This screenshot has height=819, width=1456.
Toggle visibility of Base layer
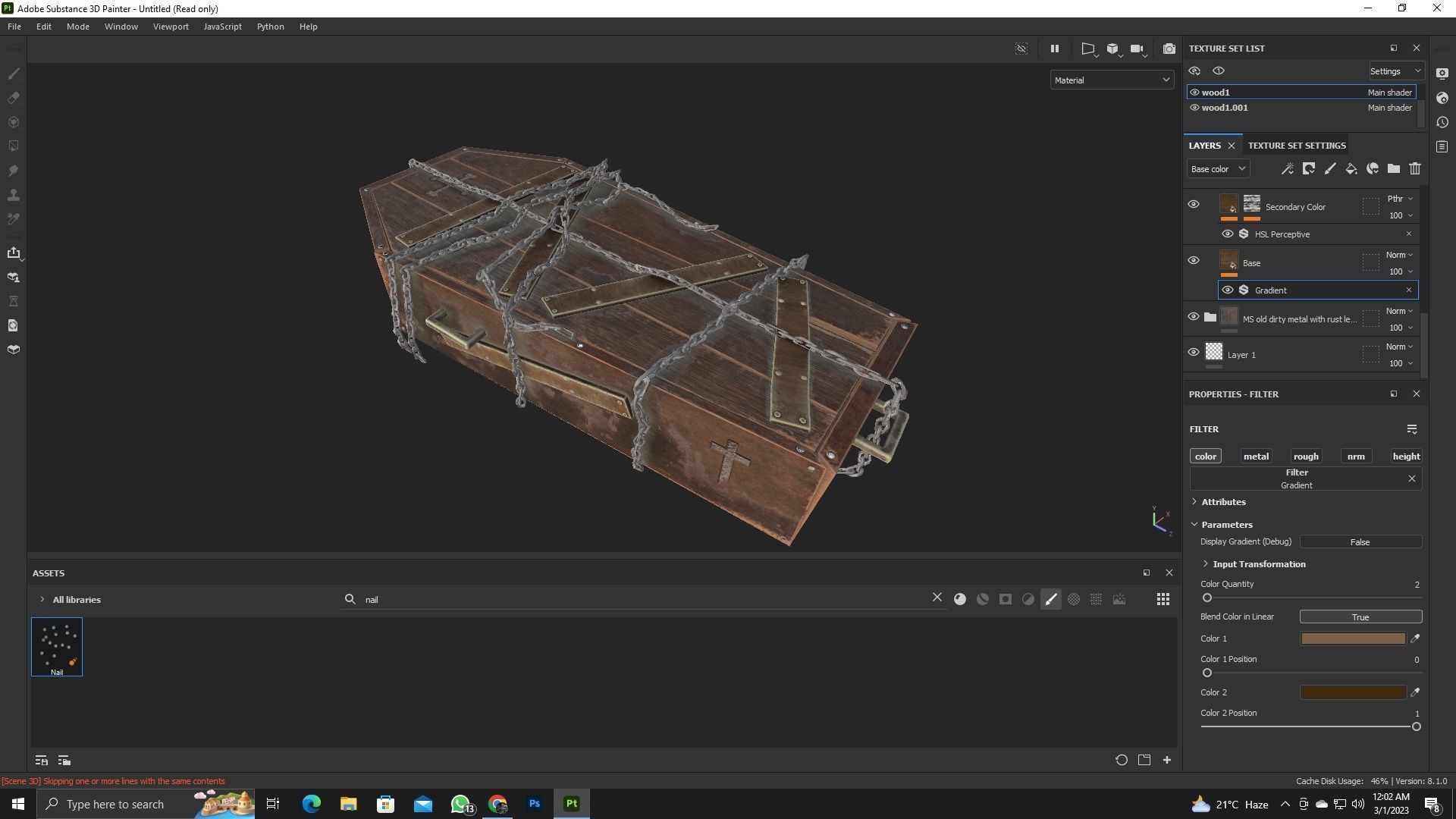1194,261
